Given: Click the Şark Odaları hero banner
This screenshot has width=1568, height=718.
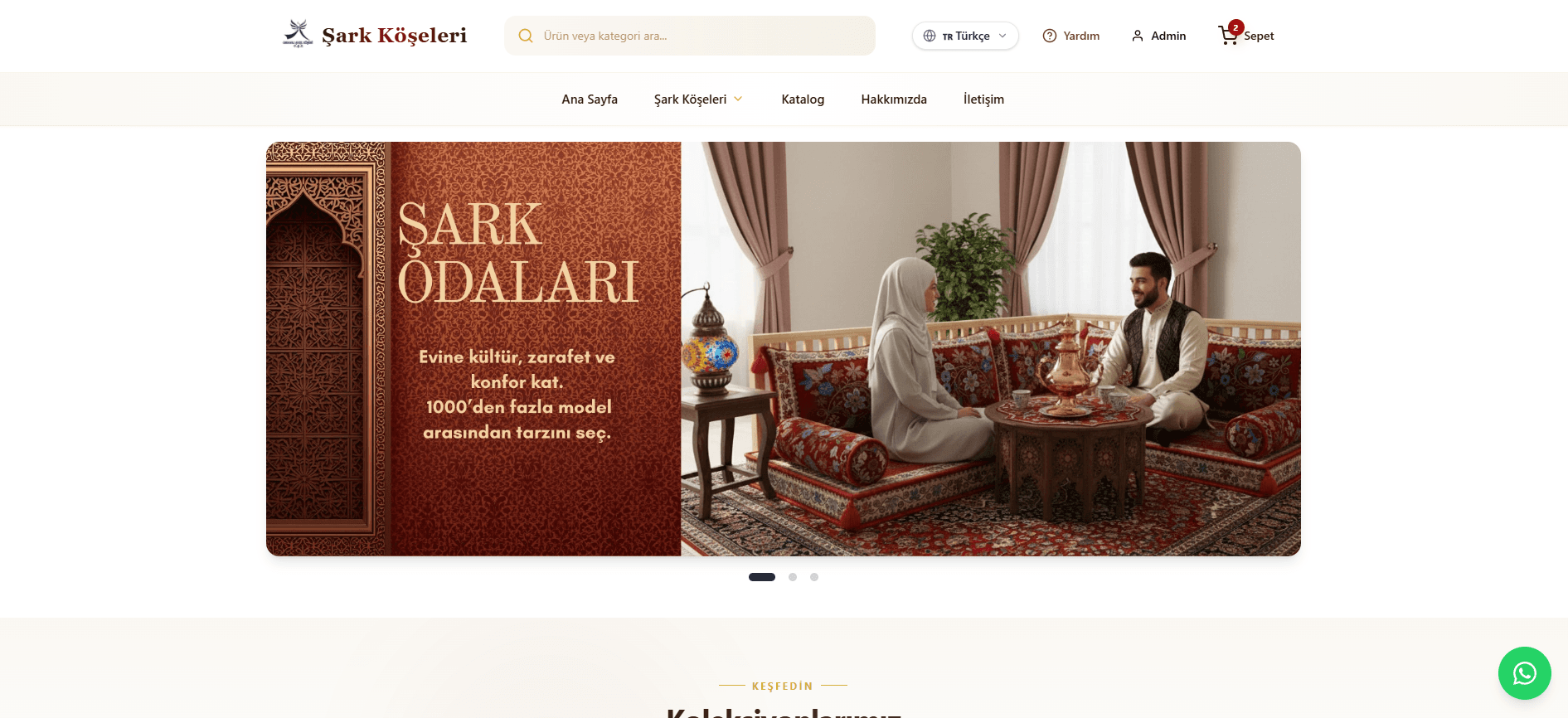Looking at the screenshot, I should (784, 349).
